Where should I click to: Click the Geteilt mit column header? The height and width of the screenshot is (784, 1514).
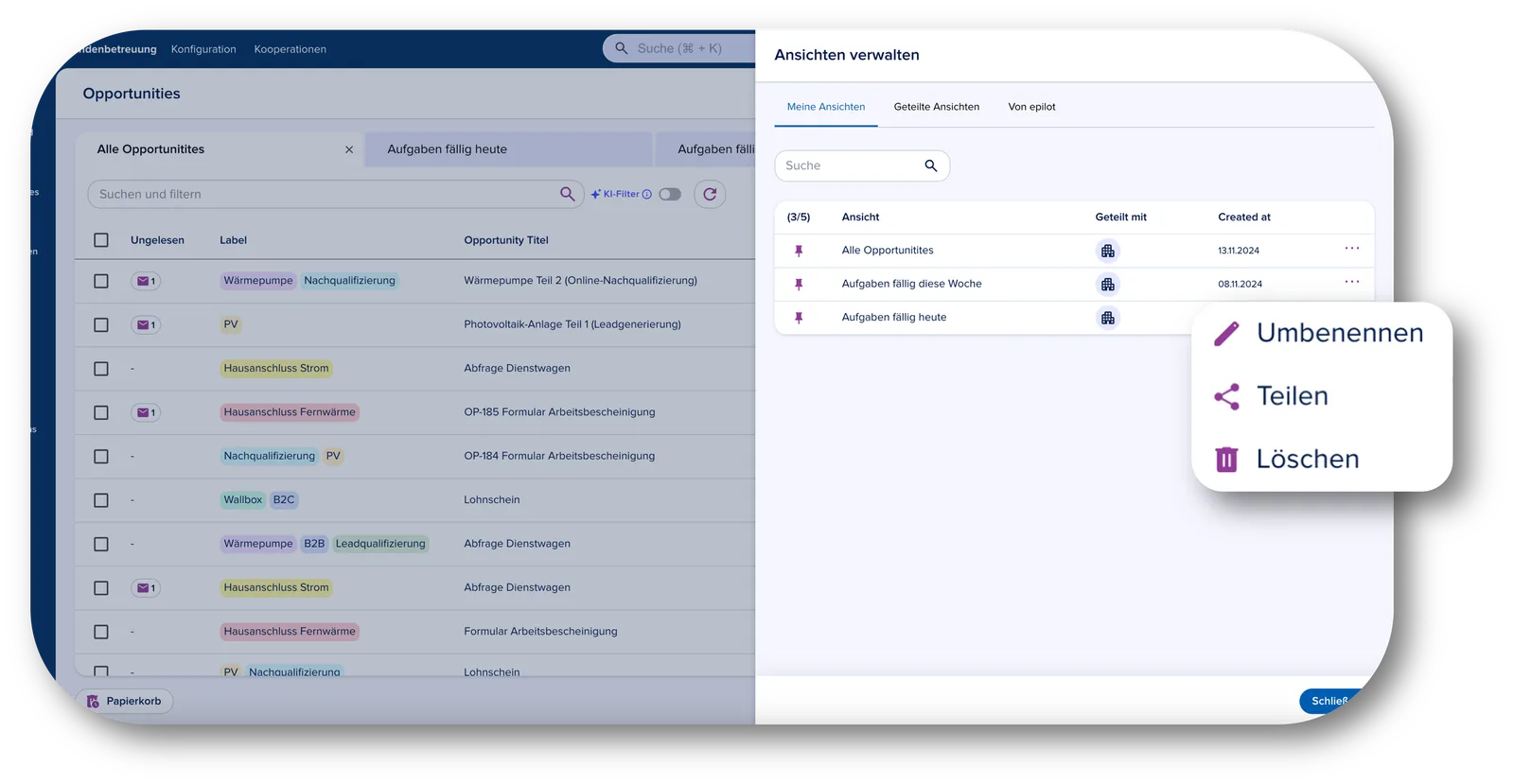(1120, 218)
